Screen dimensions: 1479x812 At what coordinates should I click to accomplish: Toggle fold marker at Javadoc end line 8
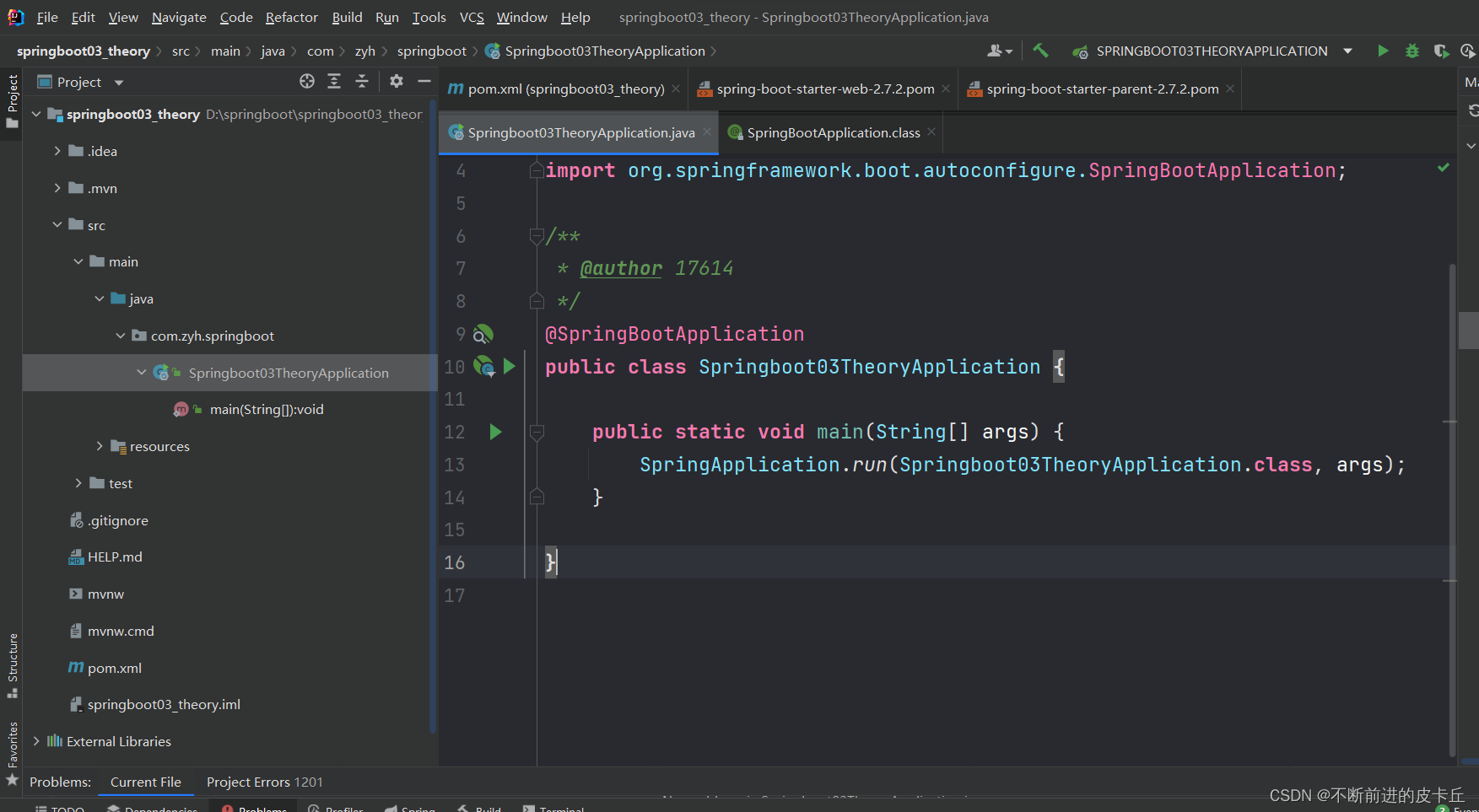pyautogui.click(x=537, y=301)
